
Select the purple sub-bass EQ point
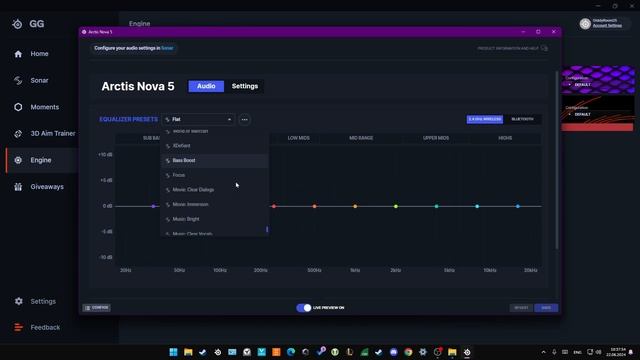click(x=153, y=207)
